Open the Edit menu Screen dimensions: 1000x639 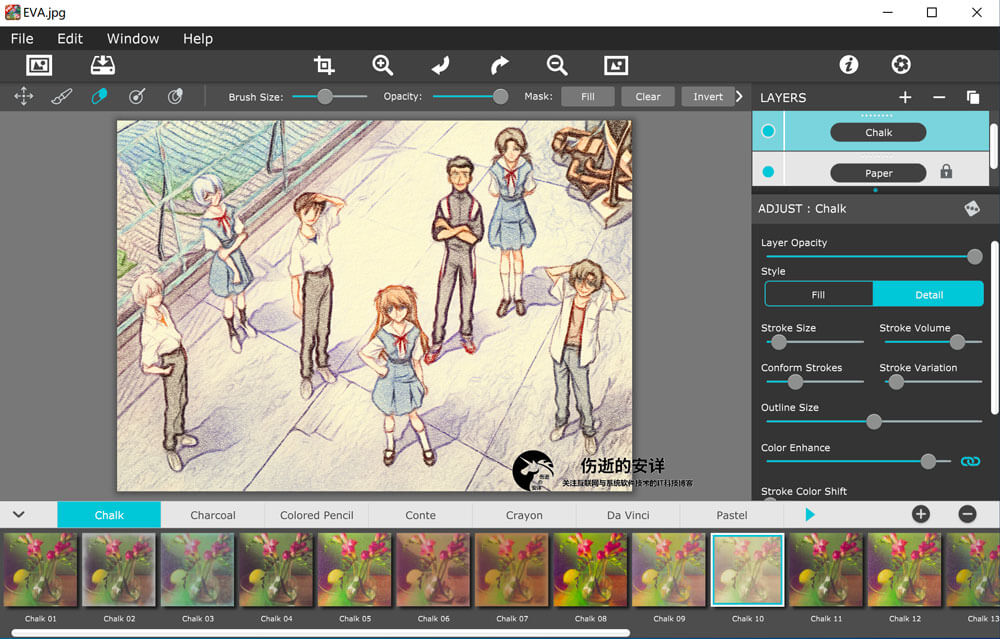(x=70, y=38)
